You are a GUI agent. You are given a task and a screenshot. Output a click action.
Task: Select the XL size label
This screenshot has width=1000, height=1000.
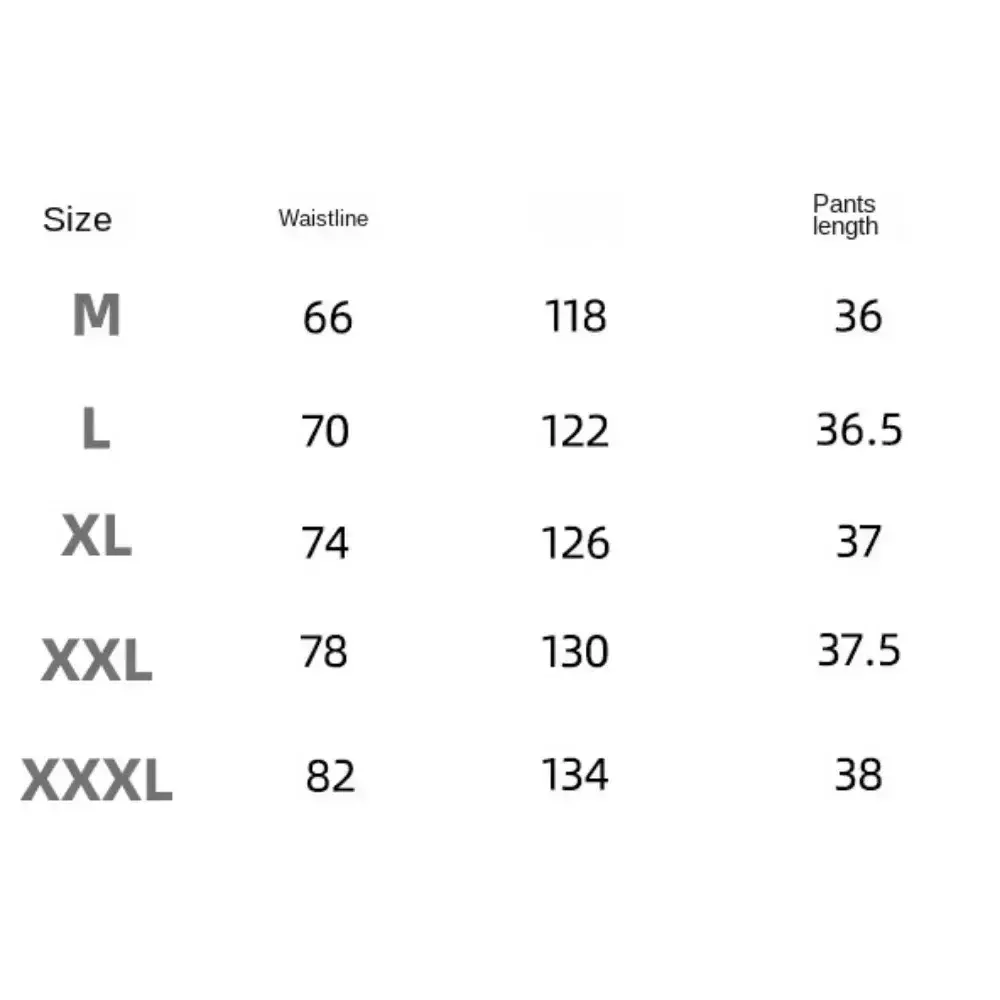[x=96, y=536]
